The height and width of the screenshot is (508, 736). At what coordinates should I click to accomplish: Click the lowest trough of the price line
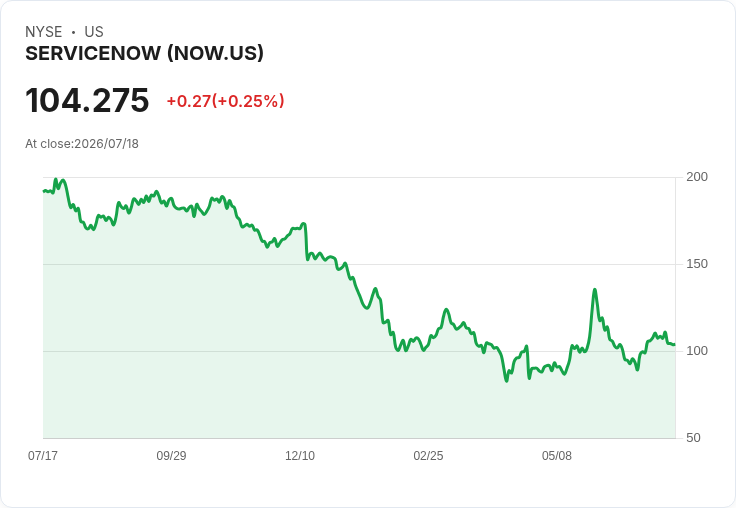506,381
